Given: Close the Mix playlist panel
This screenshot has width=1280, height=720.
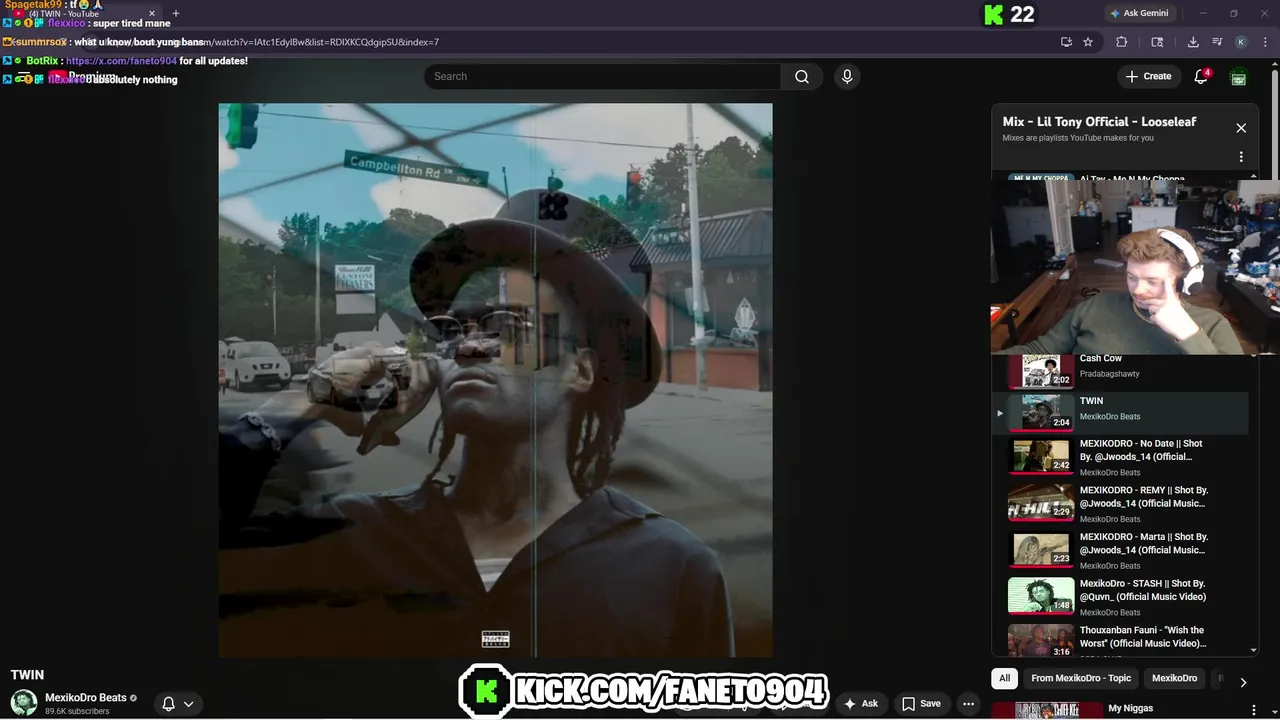Looking at the screenshot, I should (1241, 128).
